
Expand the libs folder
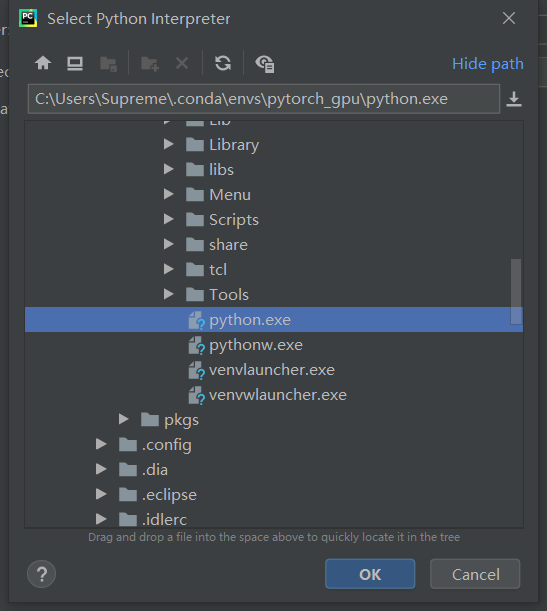point(168,169)
